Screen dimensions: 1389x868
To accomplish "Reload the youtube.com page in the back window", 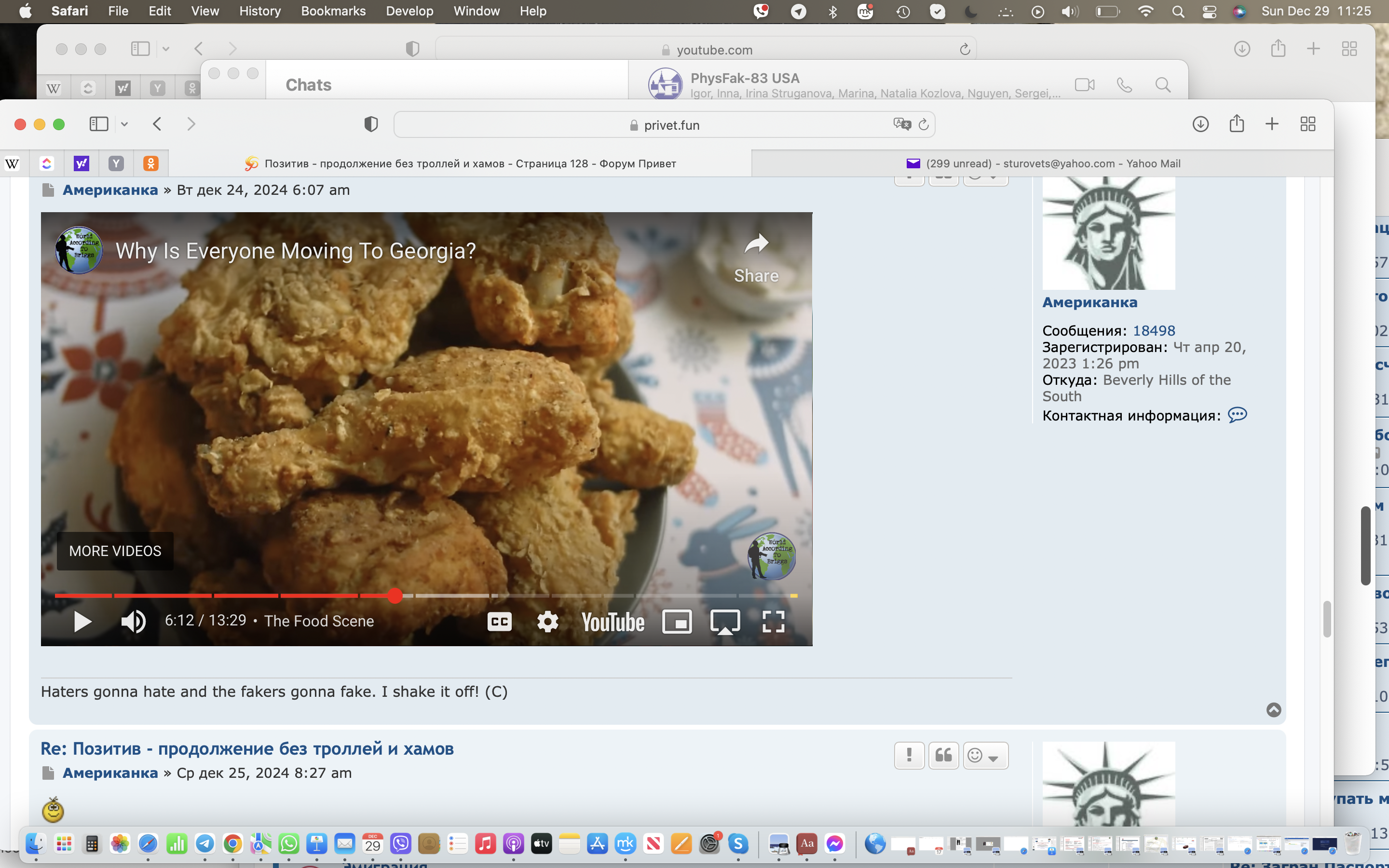I will (965, 49).
